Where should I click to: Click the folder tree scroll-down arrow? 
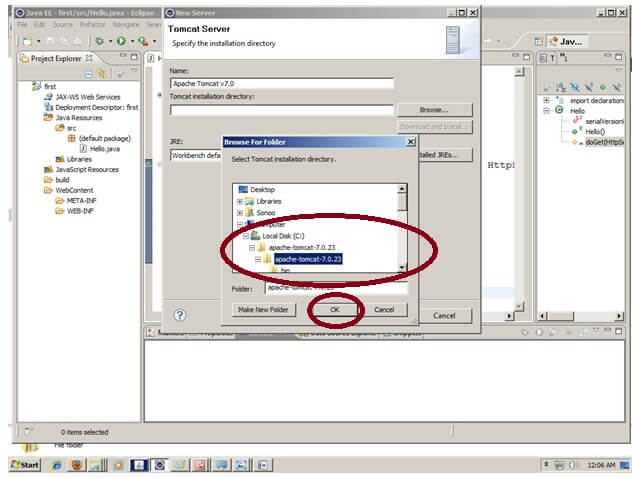click(x=402, y=268)
